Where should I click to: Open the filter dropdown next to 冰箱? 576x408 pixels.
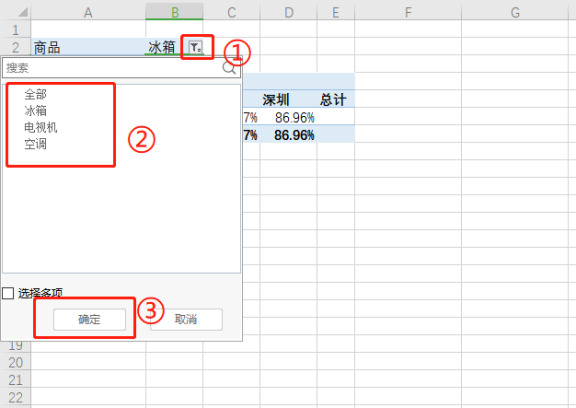click(195, 47)
